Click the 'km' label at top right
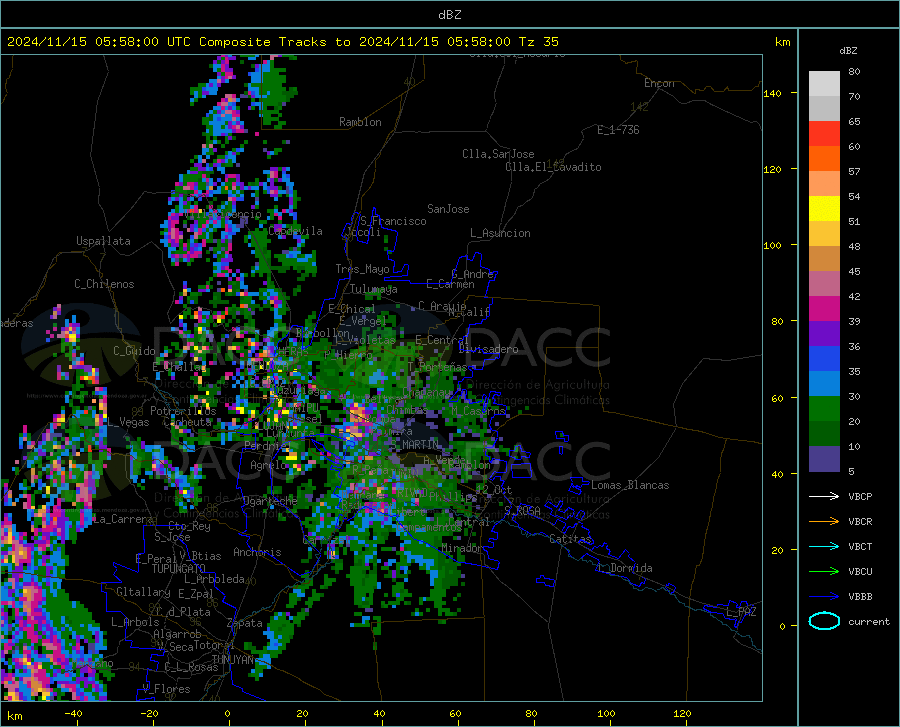 (782, 42)
